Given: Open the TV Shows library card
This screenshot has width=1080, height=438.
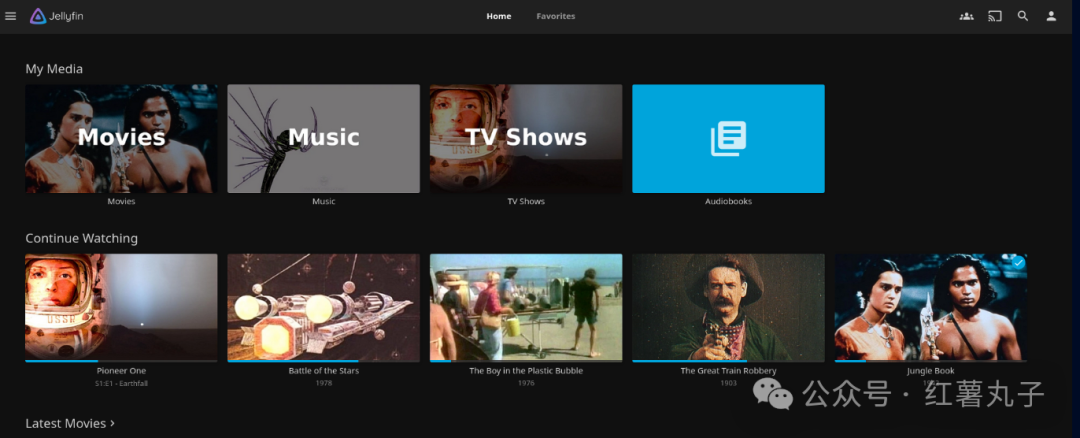Looking at the screenshot, I should [x=526, y=138].
